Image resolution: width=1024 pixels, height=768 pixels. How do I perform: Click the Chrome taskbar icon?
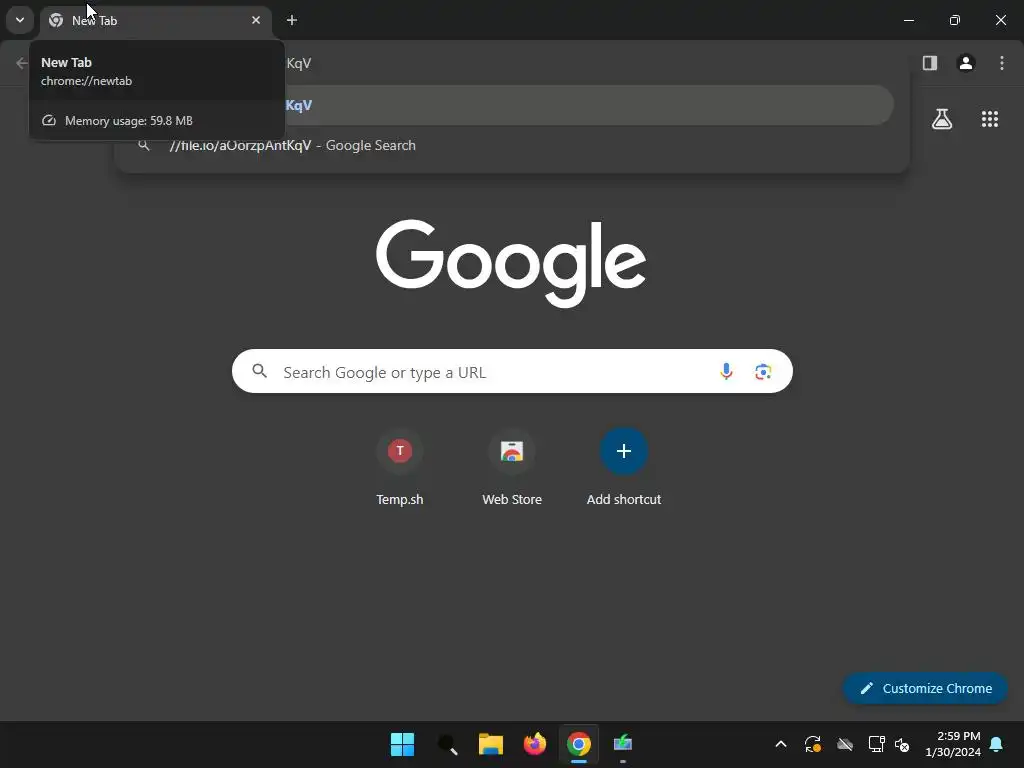pyautogui.click(x=579, y=744)
